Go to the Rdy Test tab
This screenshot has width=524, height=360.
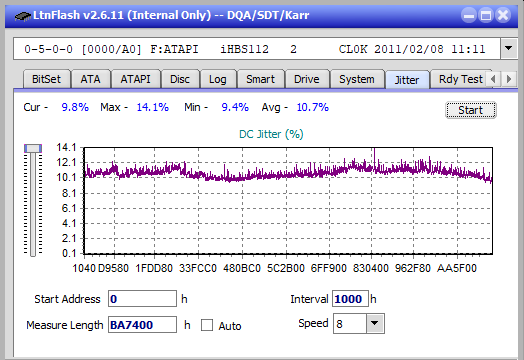pos(461,79)
